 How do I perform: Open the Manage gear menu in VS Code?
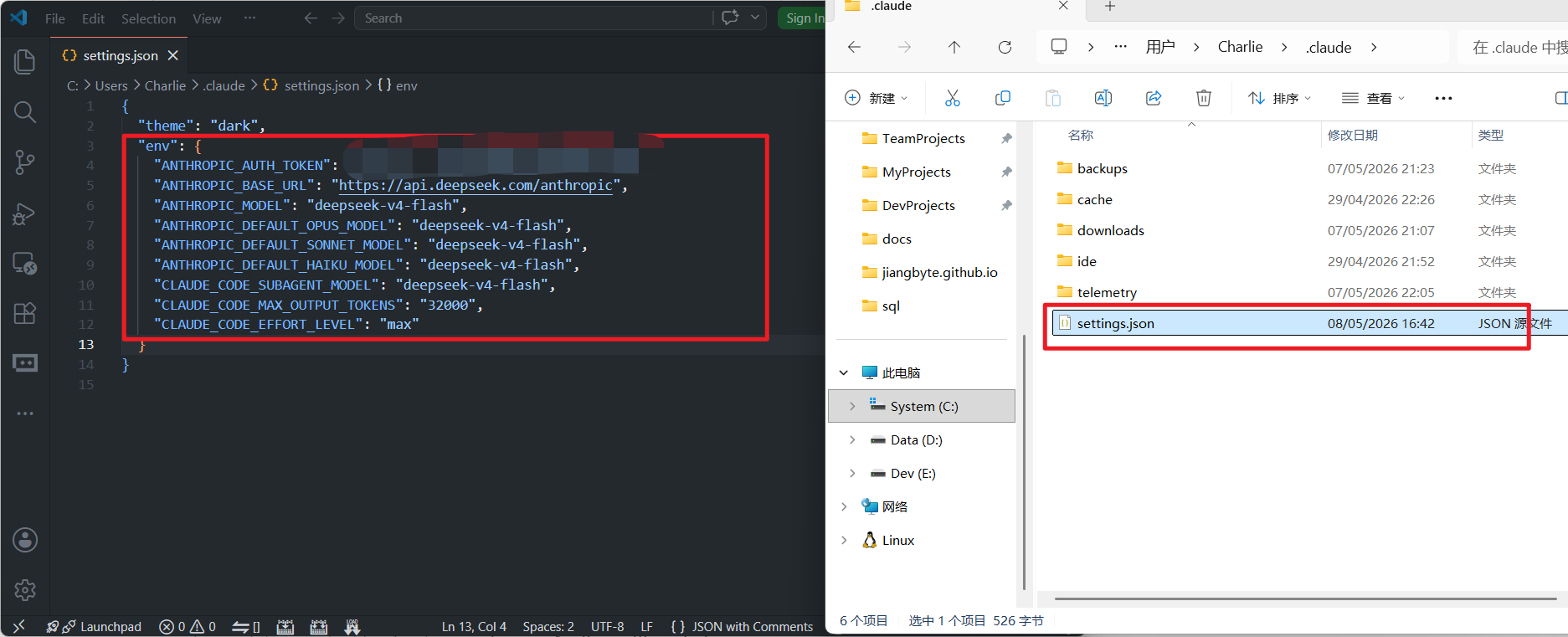25,590
